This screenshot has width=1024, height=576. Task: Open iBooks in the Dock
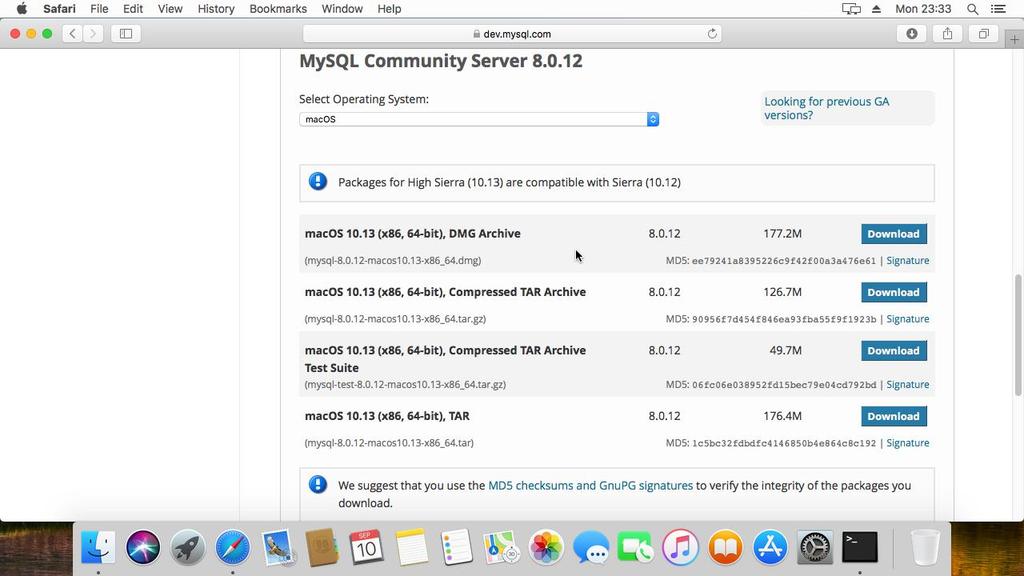click(726, 547)
